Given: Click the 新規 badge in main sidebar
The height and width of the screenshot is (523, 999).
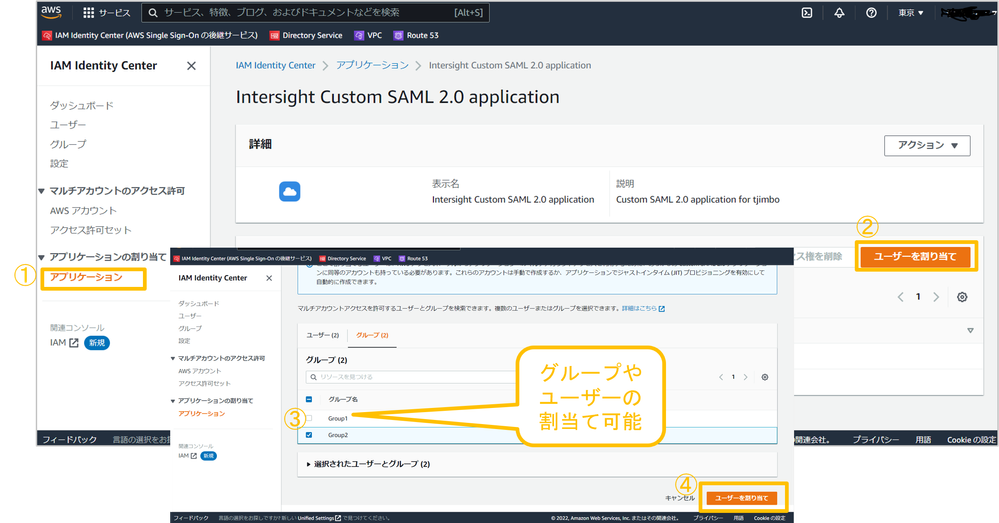Looking at the screenshot, I should point(97,343).
